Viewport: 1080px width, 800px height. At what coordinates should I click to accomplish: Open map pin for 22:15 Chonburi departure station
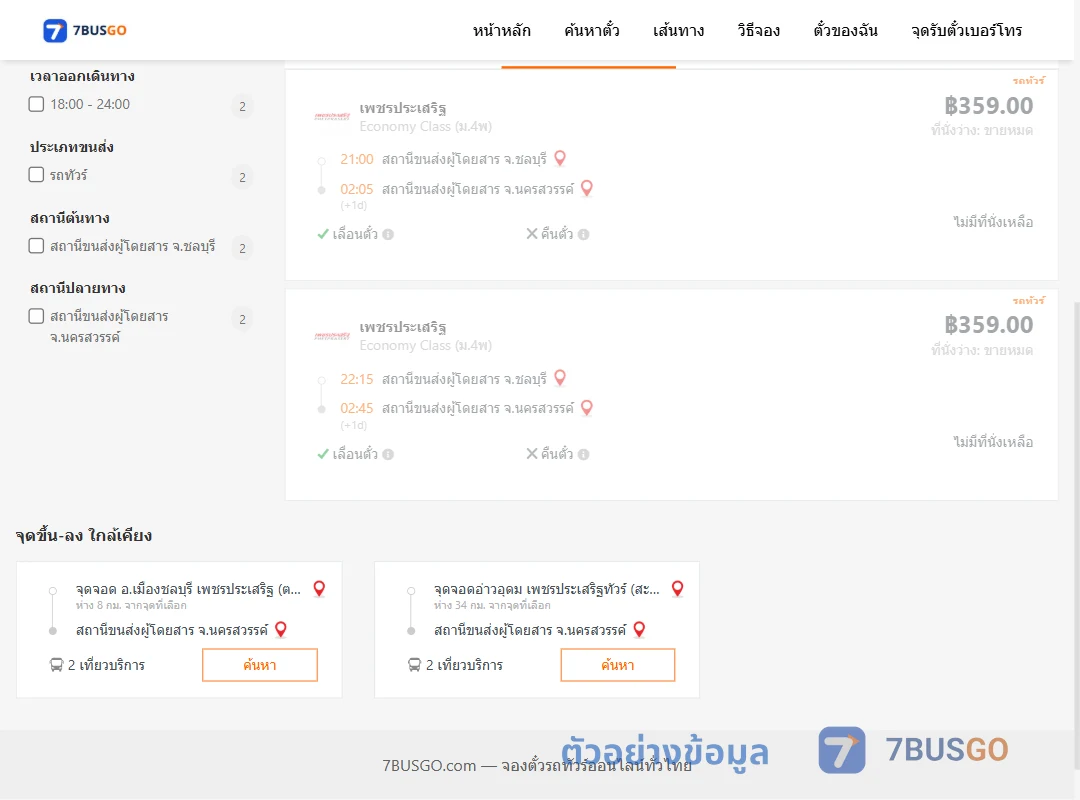(x=560, y=378)
